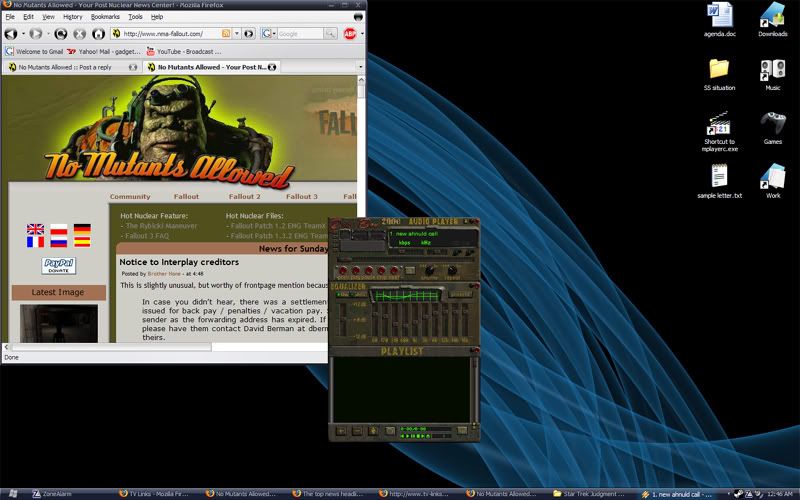The image size is (800, 500).
Task: Open the Edit menu
Action: coord(29,17)
